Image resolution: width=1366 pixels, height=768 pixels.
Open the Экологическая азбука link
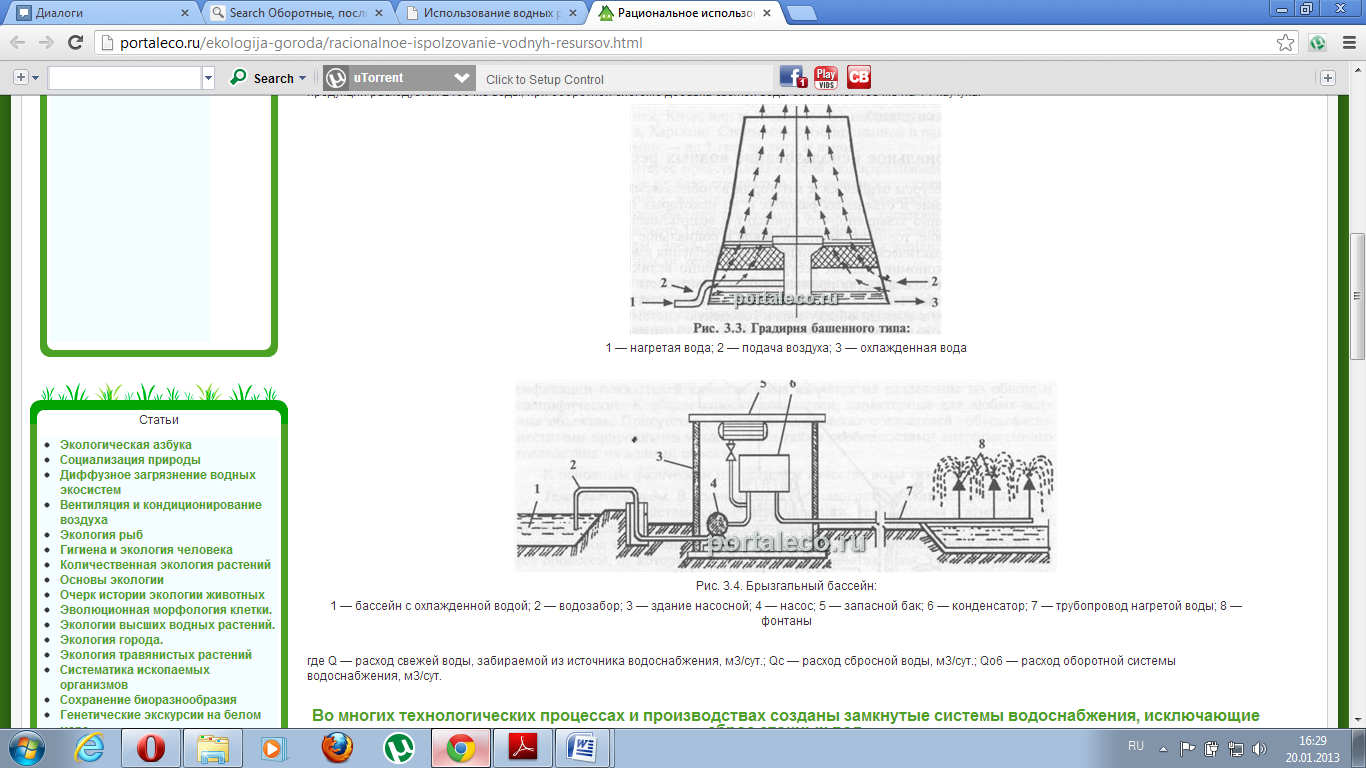point(126,445)
